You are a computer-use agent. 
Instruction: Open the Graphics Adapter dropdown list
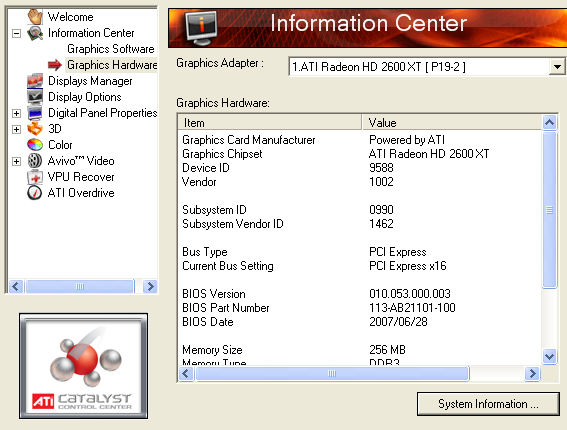pos(557,67)
